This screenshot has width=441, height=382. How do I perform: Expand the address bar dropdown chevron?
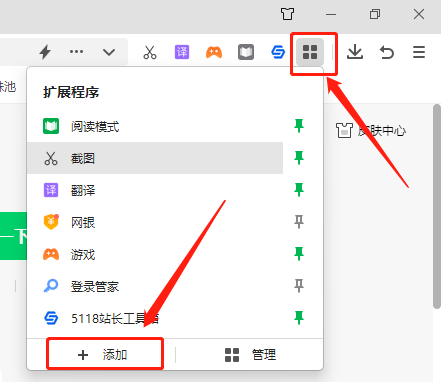109,52
